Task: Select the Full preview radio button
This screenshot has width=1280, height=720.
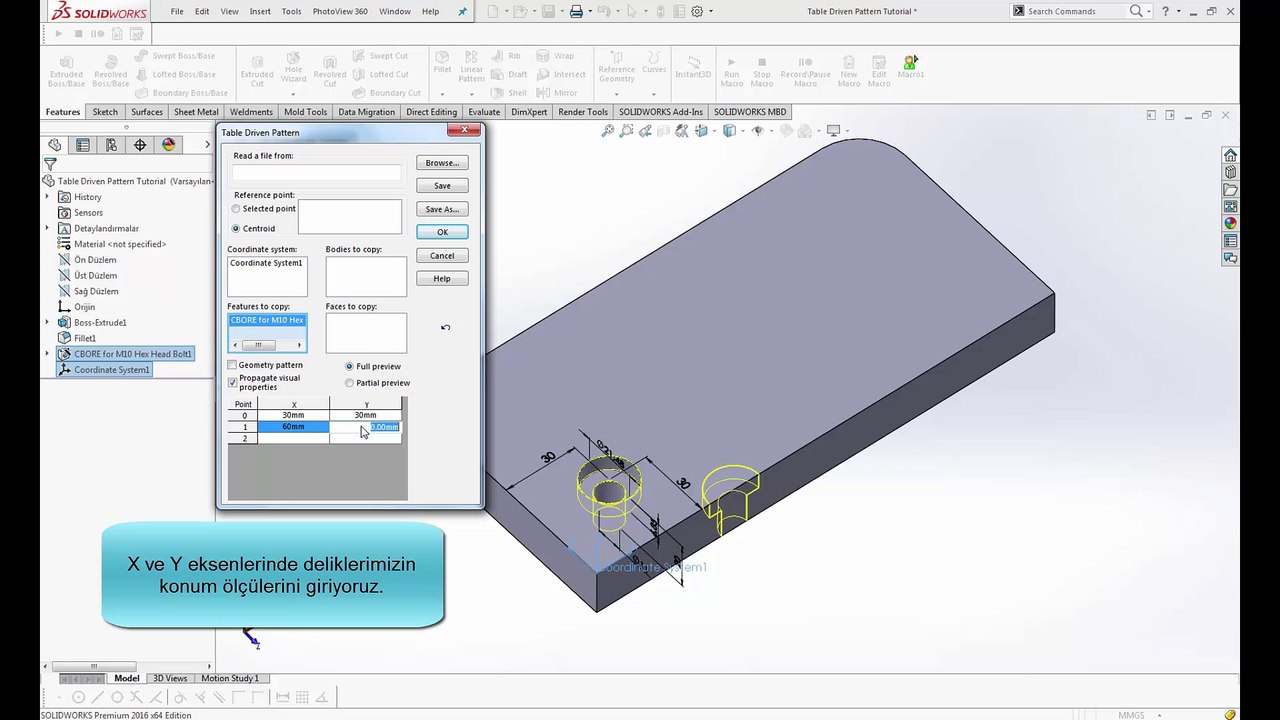Action: 349,366
